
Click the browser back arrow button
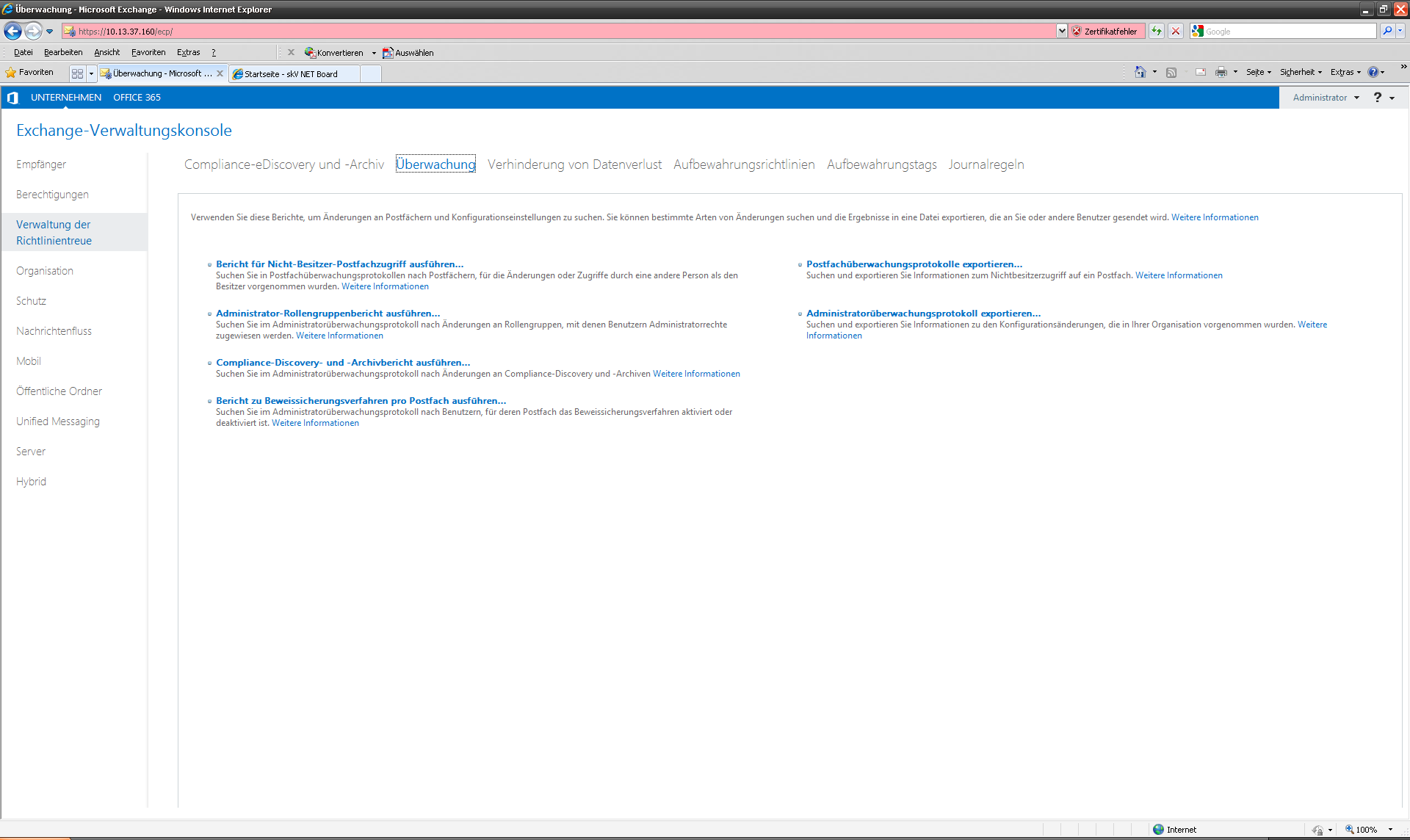[x=12, y=31]
